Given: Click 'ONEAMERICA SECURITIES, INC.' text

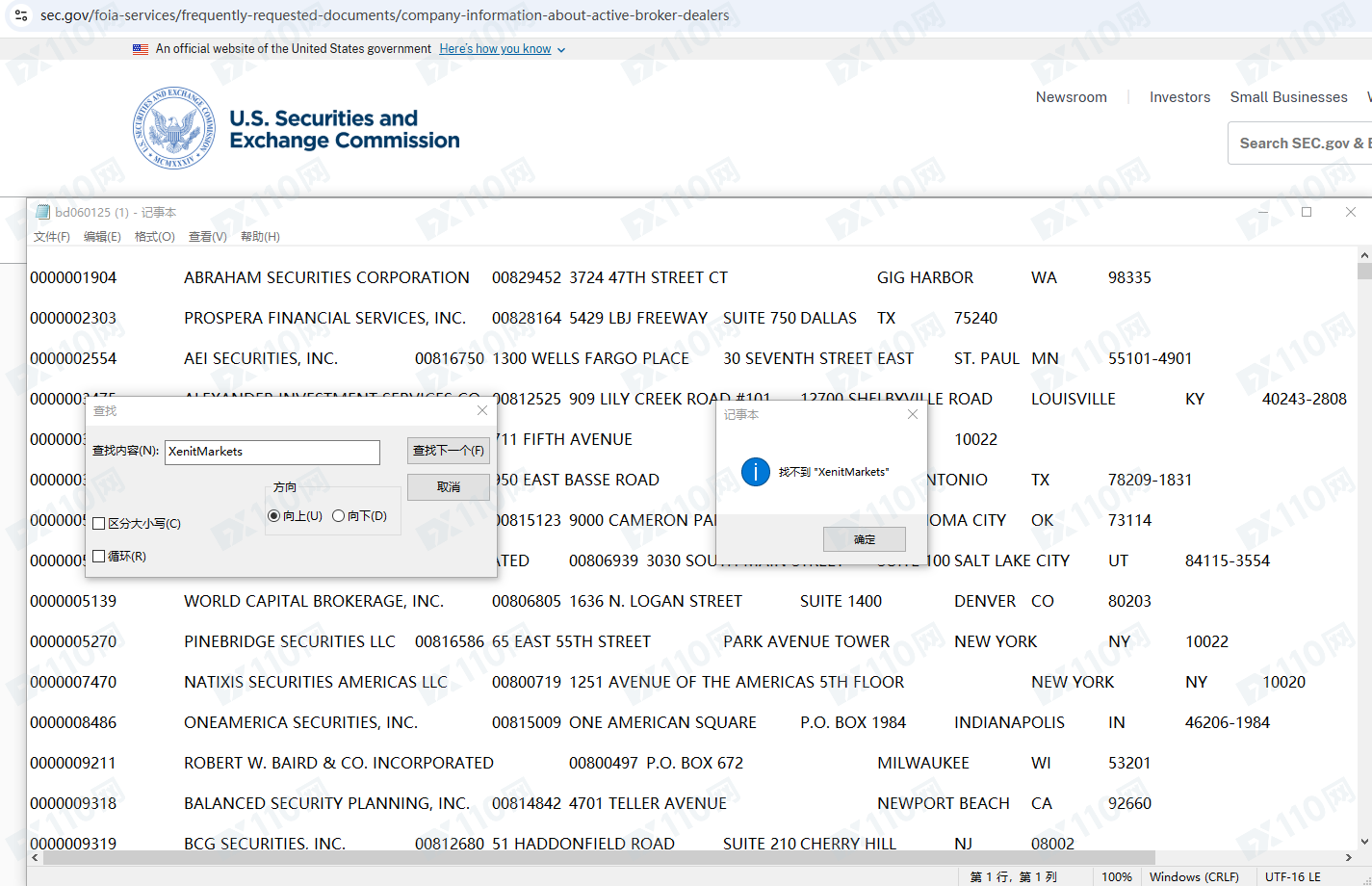Looking at the screenshot, I should (300, 722).
